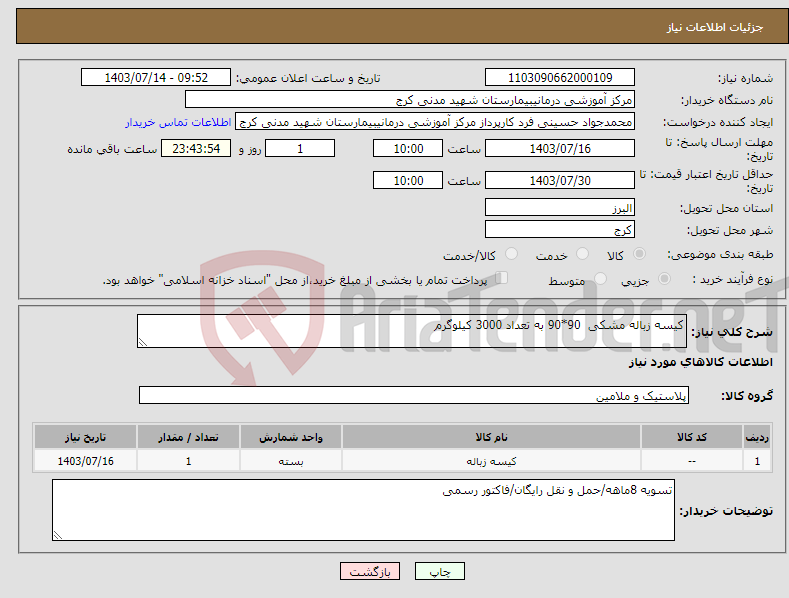The image size is (789, 598).
Task: Click the گروه کالا field پلاستیک و ملامین
Action: 414,396
